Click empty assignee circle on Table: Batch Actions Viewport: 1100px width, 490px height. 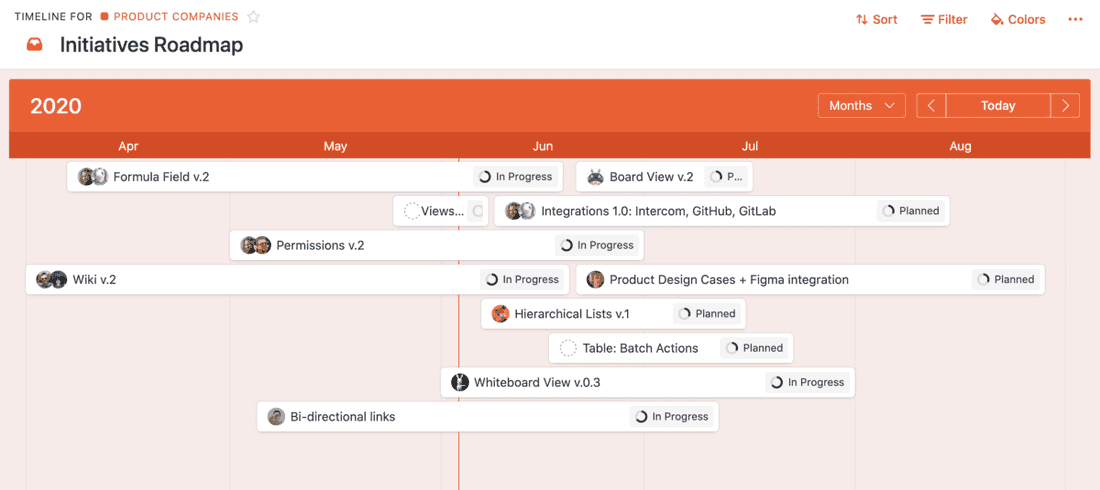click(568, 348)
